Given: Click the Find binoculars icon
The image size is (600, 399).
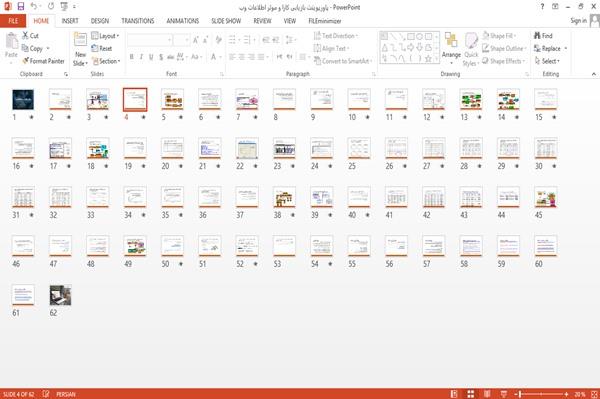Looking at the screenshot, I should (x=537, y=36).
